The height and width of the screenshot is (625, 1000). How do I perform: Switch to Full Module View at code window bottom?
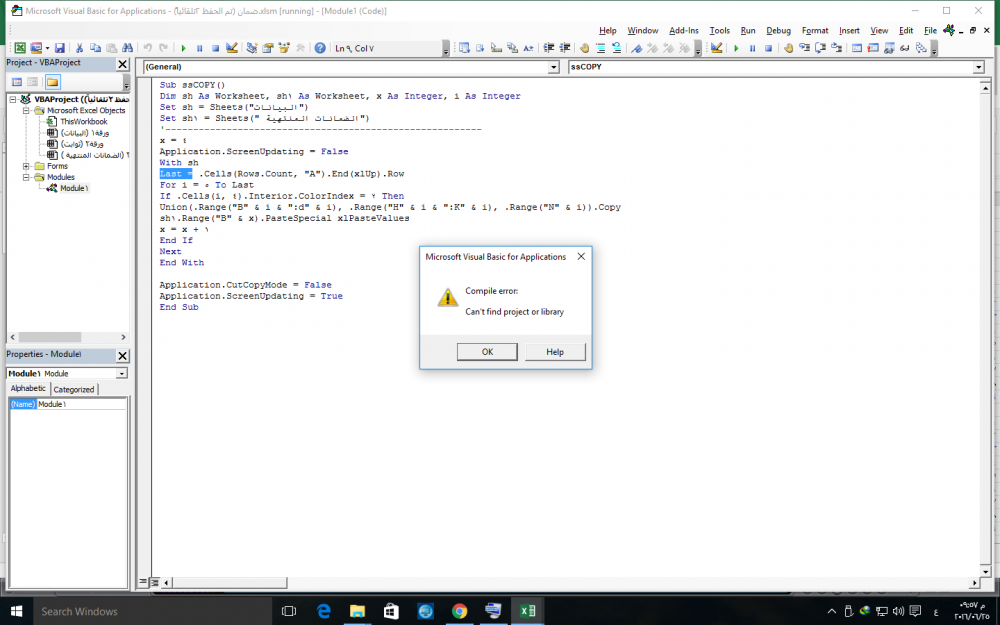tap(154, 582)
